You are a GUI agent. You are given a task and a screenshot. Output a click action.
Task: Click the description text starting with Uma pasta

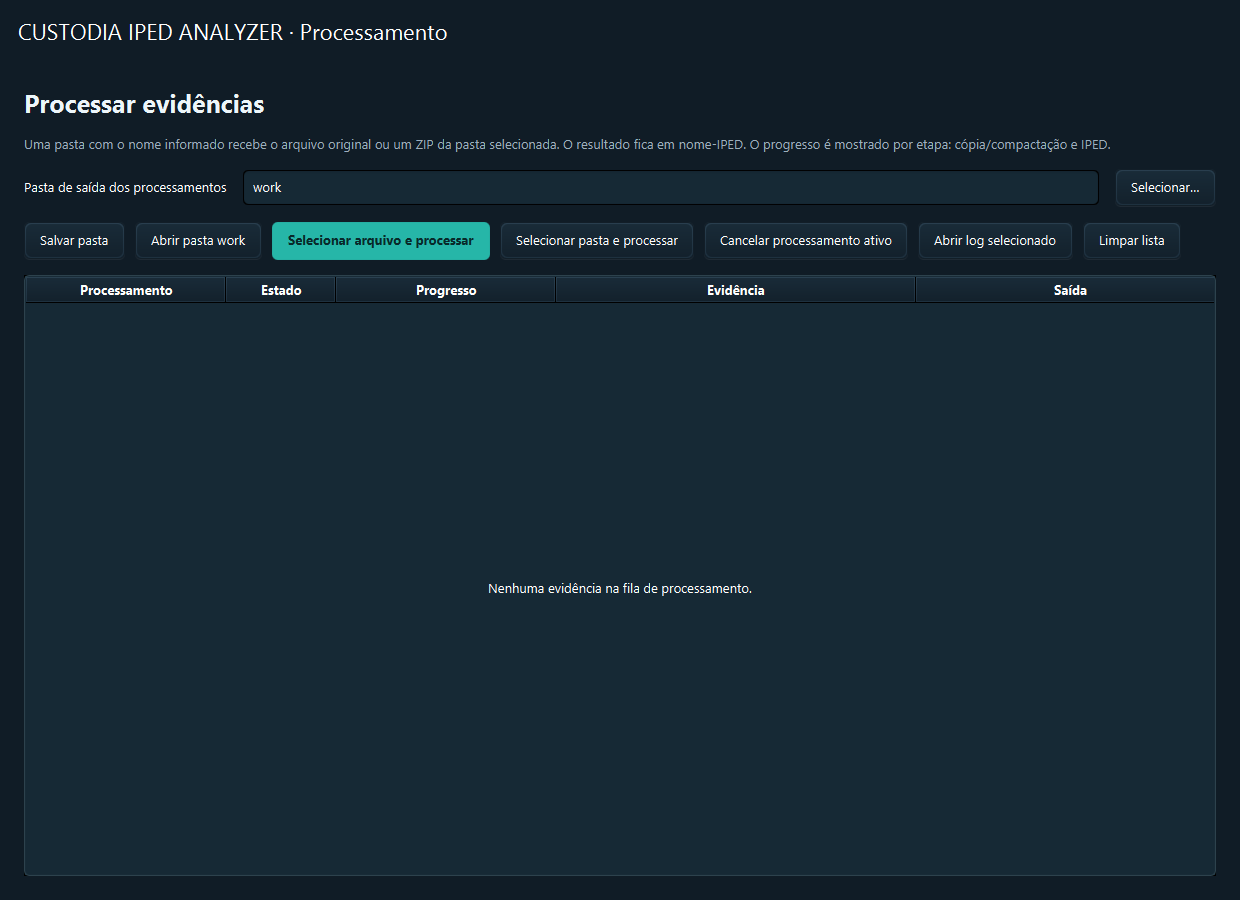[567, 145]
